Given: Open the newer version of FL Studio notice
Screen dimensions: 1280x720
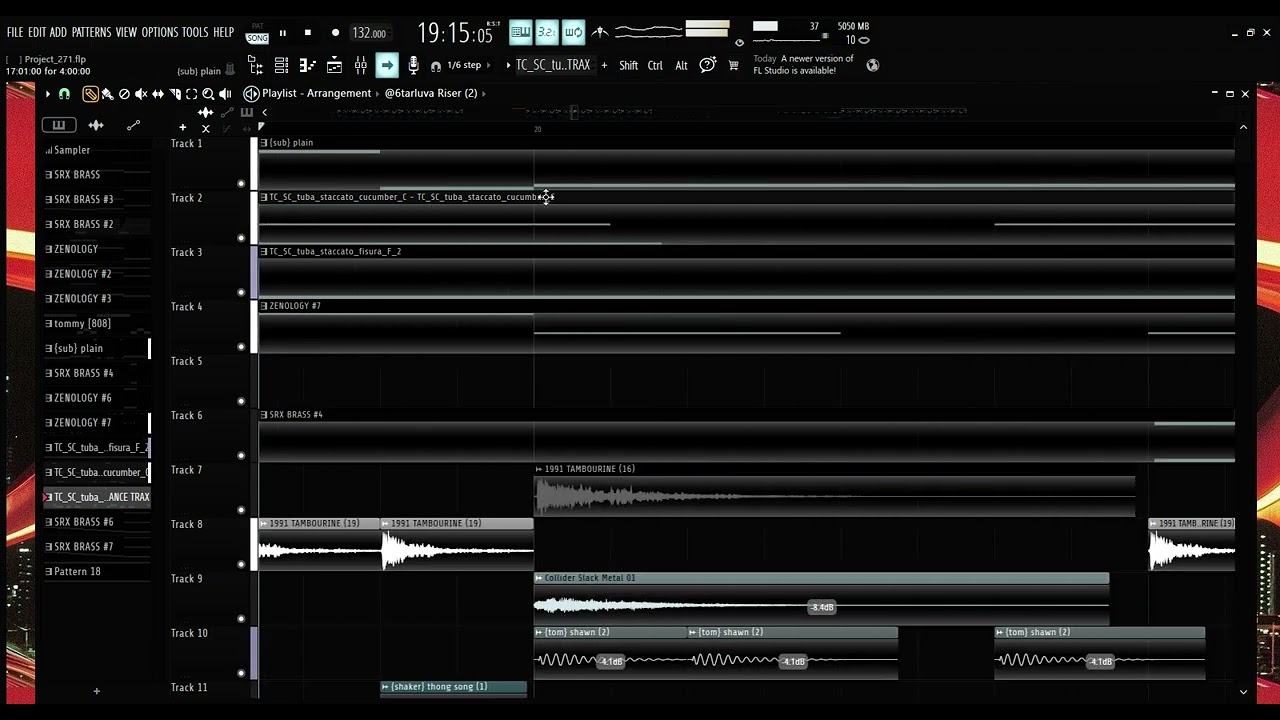Looking at the screenshot, I should pyautogui.click(x=804, y=65).
